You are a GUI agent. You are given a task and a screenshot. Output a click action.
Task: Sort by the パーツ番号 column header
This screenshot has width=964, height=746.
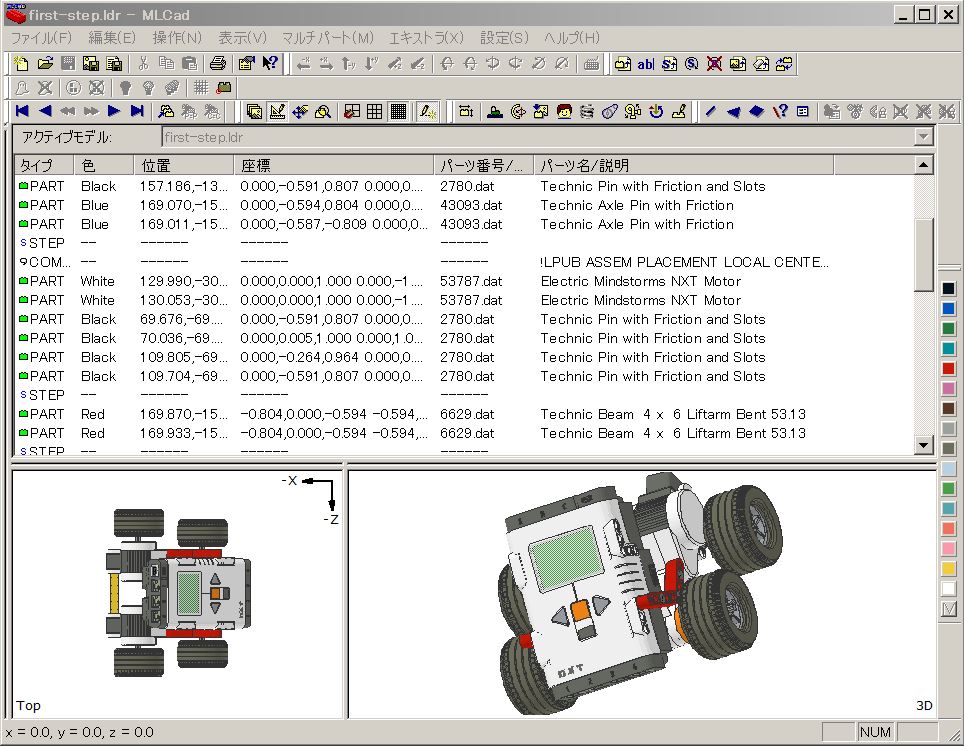pos(484,165)
